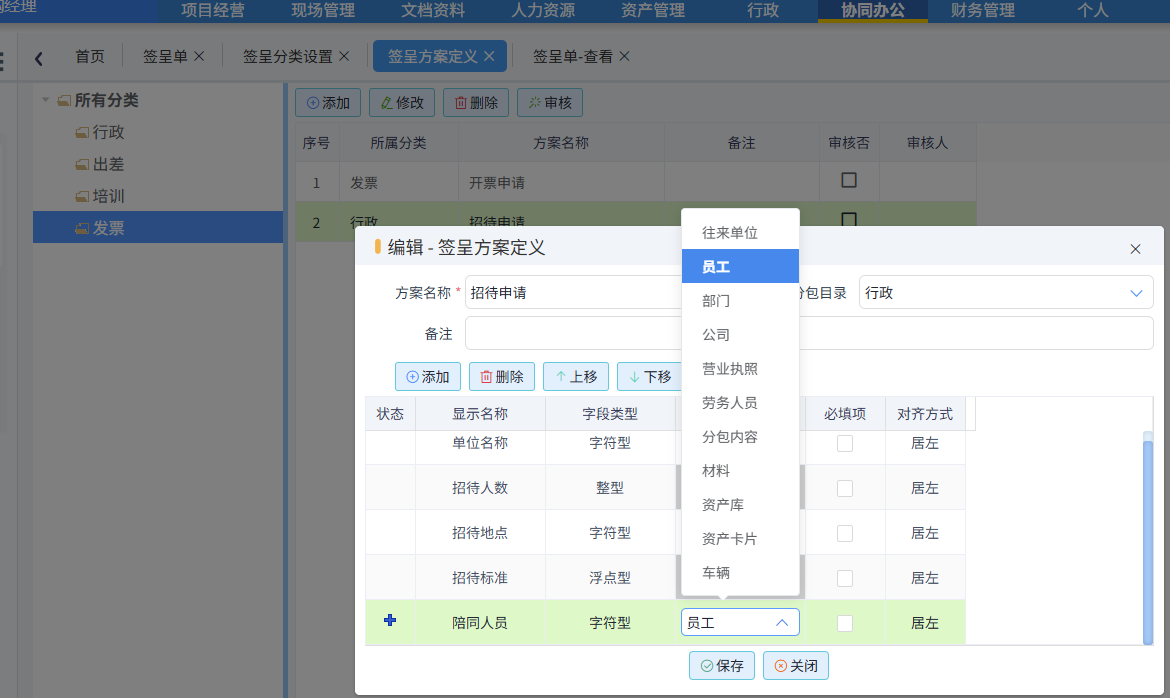
Task: Click the 上移 move-up button
Action: pyautogui.click(x=576, y=376)
